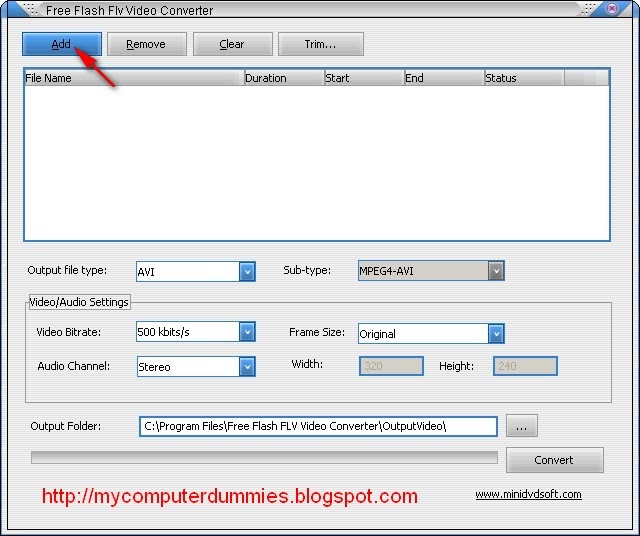This screenshot has height=536, width=640.
Task: Start conversion with the Convert button
Action: 554,460
